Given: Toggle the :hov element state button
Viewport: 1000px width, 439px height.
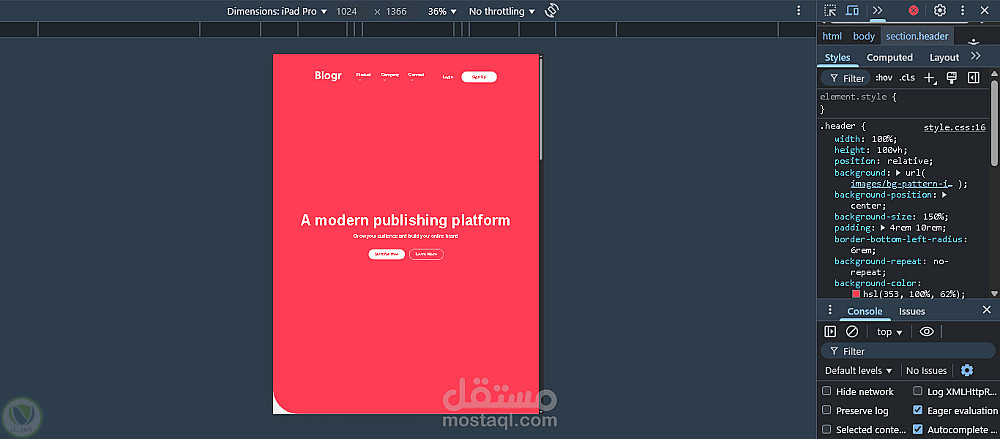Looking at the screenshot, I should [x=884, y=78].
